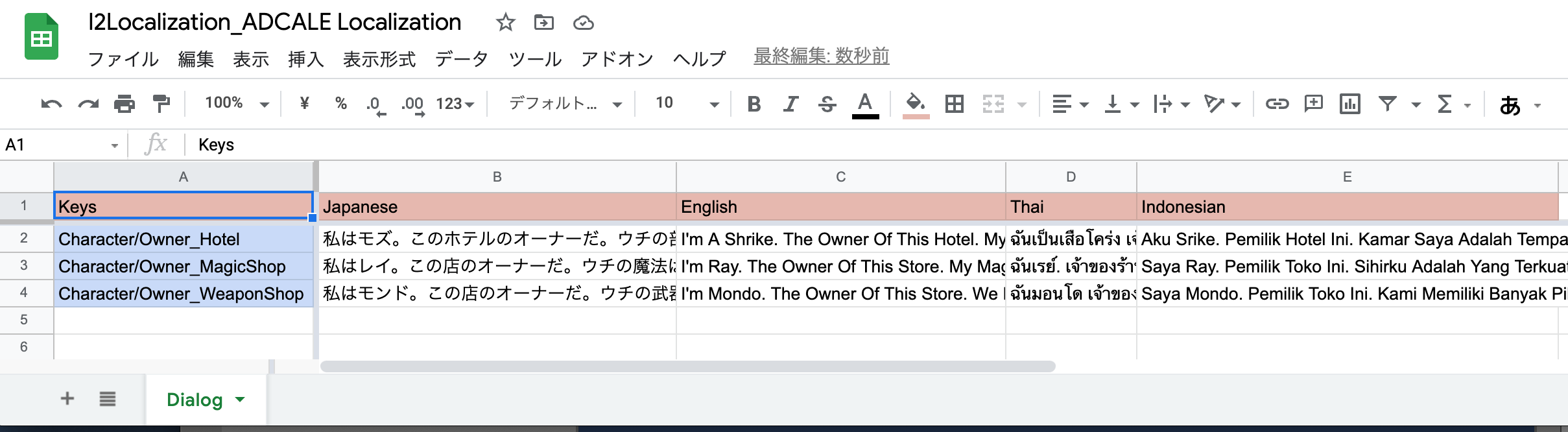Click the undo arrow icon

pos(51,104)
